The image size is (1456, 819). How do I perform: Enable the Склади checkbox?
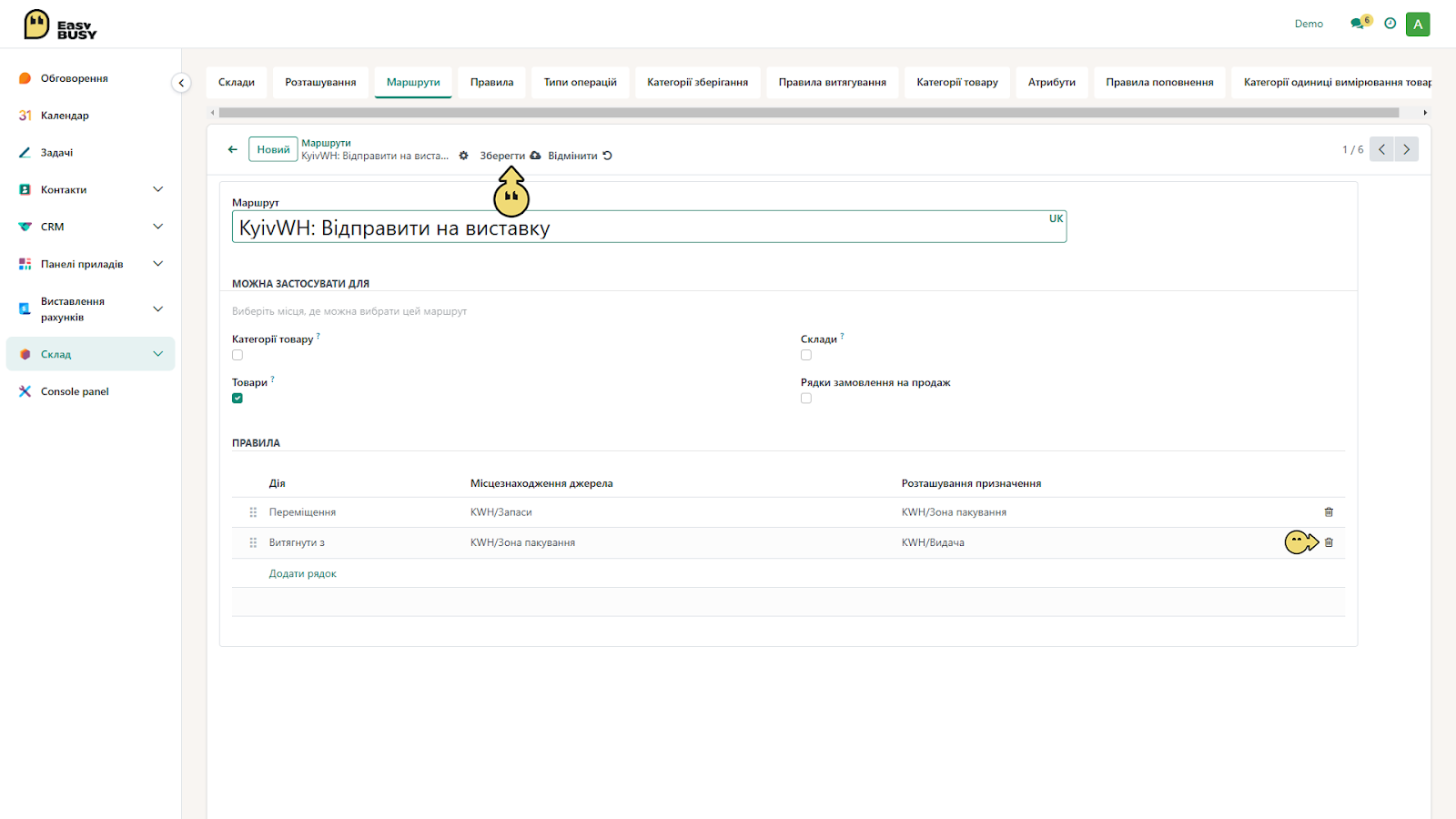[x=806, y=355]
